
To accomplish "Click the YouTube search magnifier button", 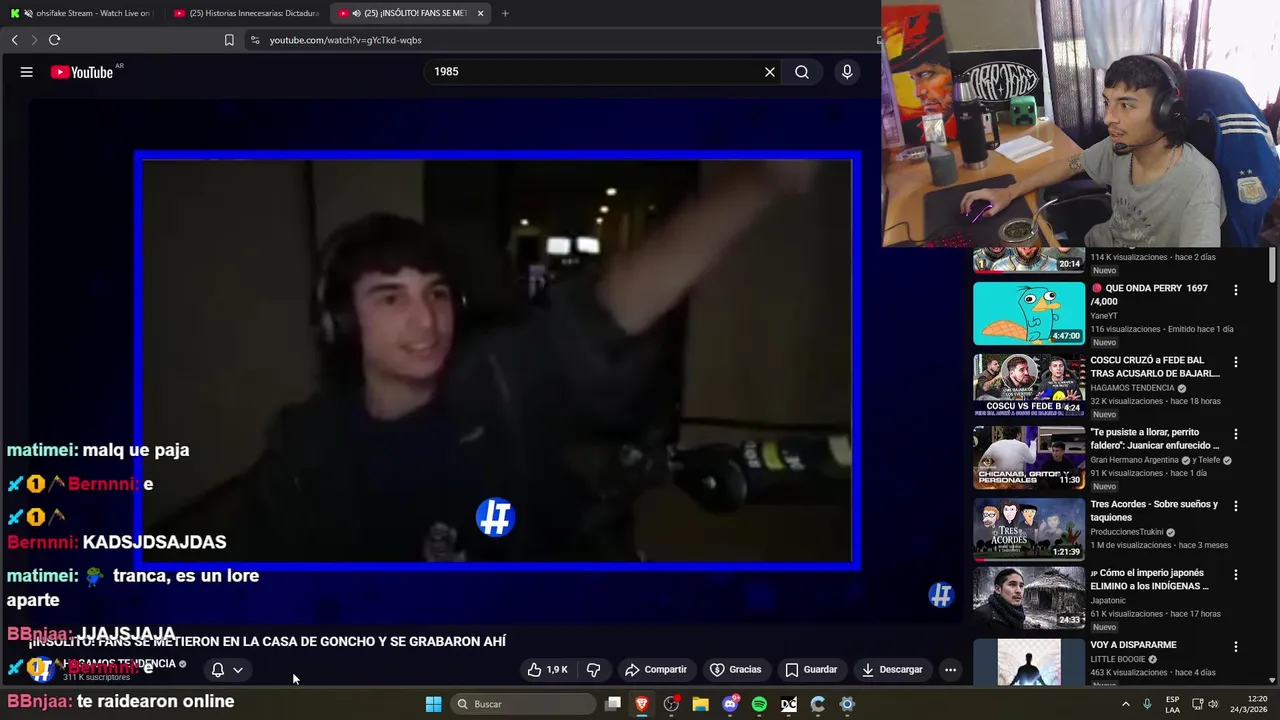I will [x=802, y=72].
